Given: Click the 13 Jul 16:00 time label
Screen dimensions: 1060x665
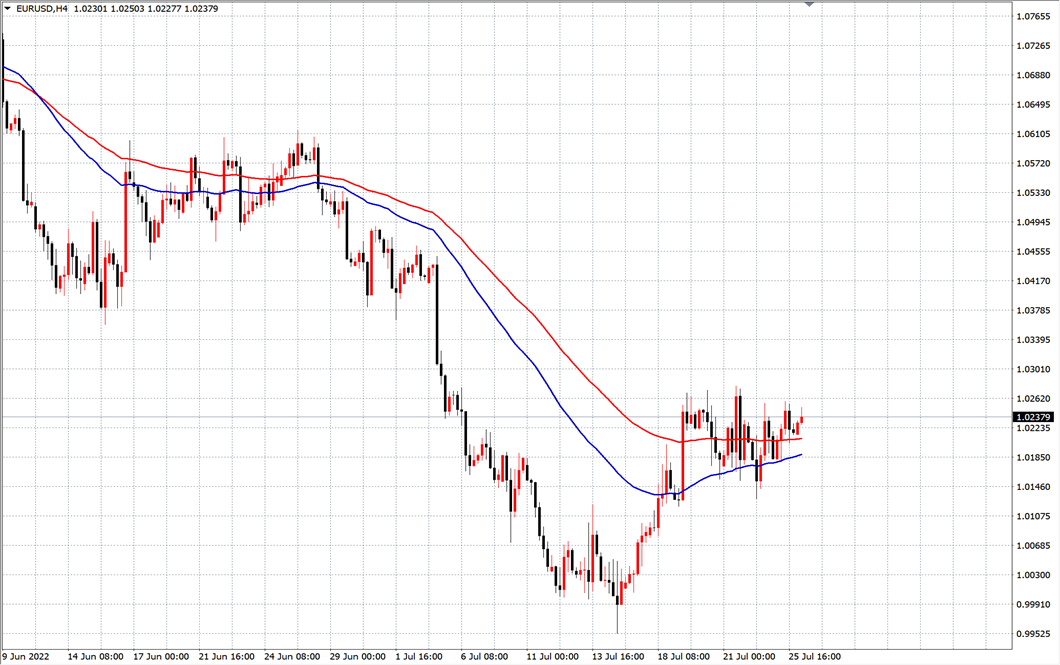Looking at the screenshot, I should 617,657.
